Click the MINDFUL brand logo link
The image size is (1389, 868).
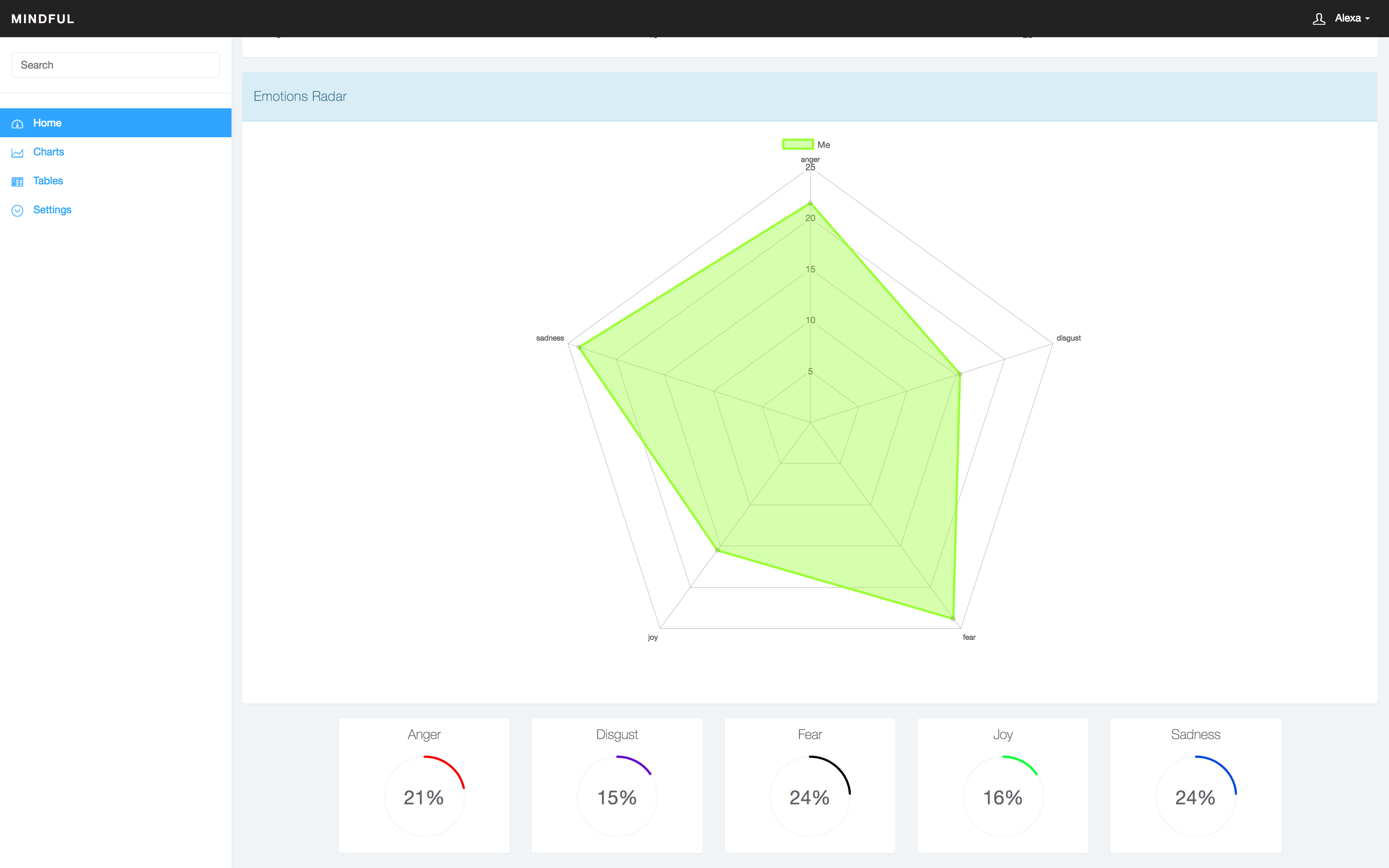(x=43, y=19)
